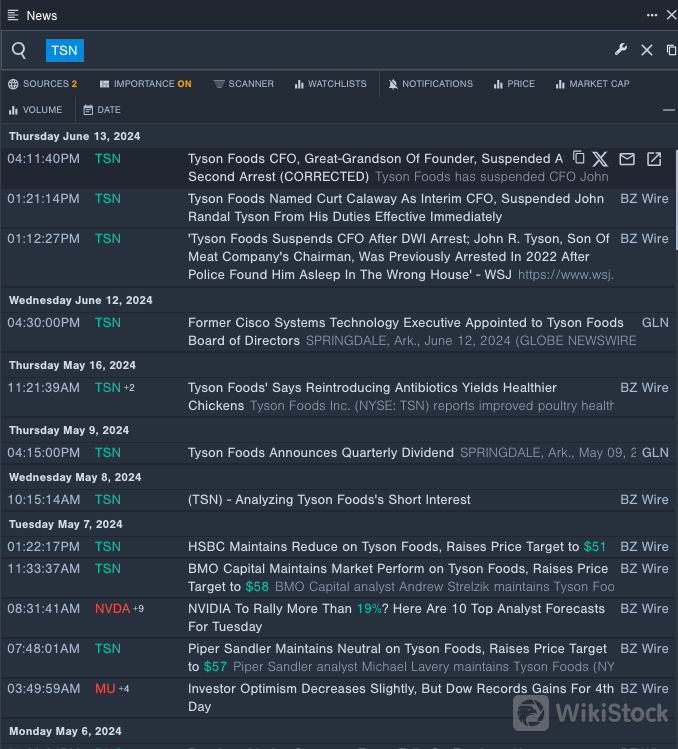Image resolution: width=678 pixels, height=749 pixels.
Task: Toggle the Scanner filter
Action: pyautogui.click(x=243, y=84)
